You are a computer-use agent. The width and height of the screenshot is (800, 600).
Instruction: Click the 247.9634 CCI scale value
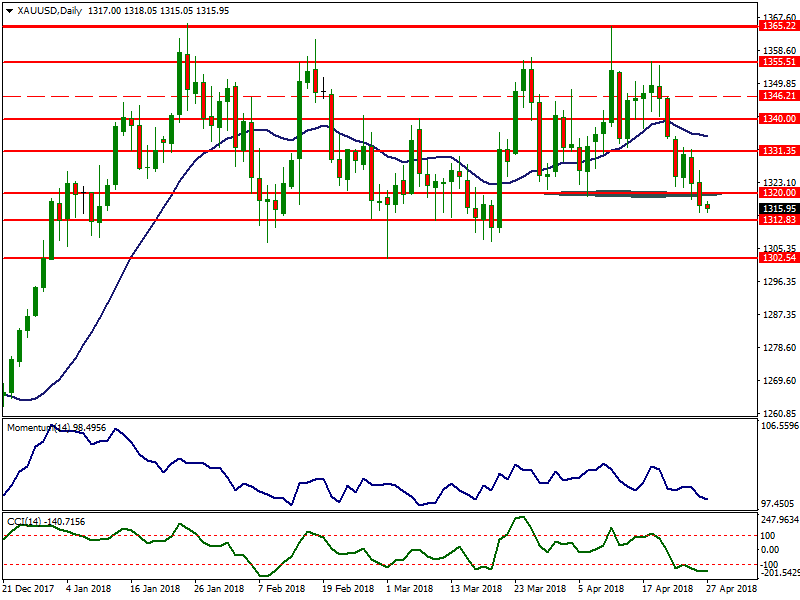[x=778, y=520]
